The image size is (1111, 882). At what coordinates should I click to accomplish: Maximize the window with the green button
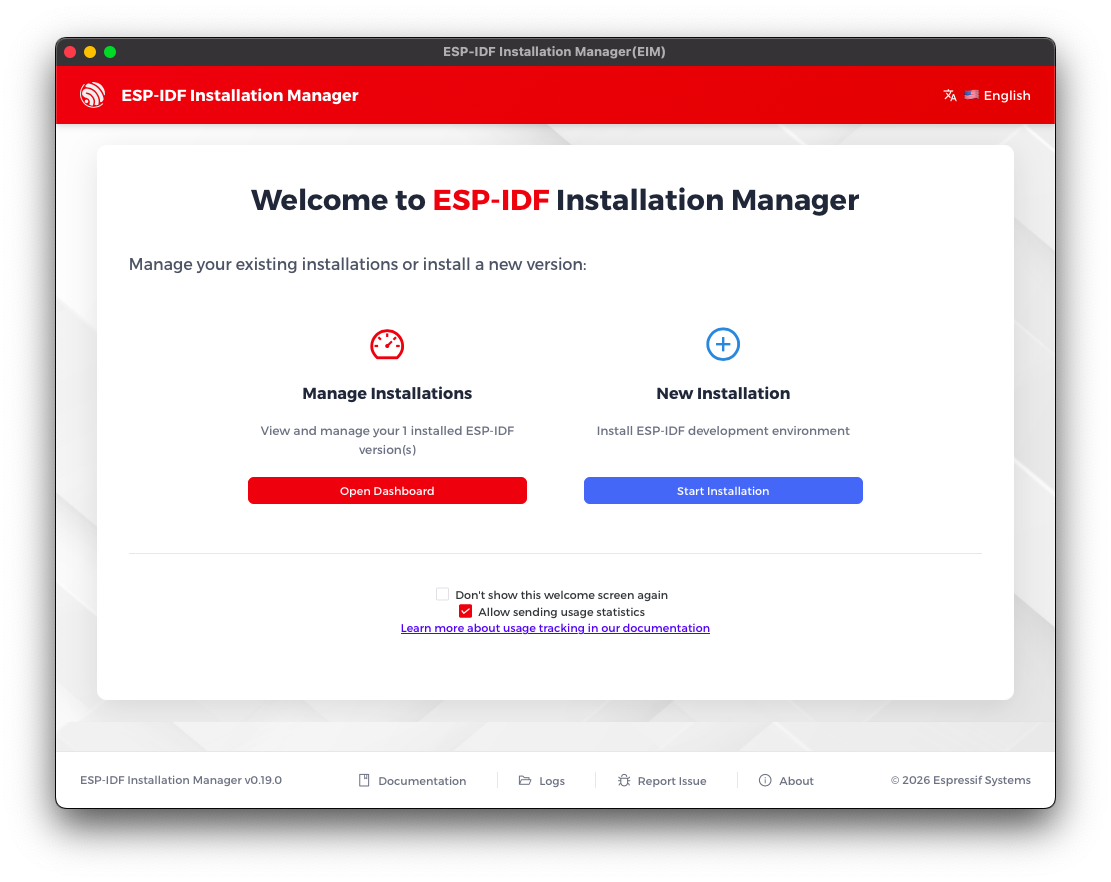110,52
